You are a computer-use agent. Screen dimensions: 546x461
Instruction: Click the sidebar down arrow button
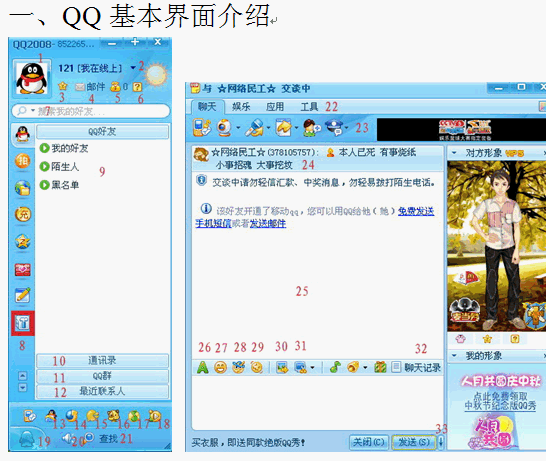tap(23, 388)
